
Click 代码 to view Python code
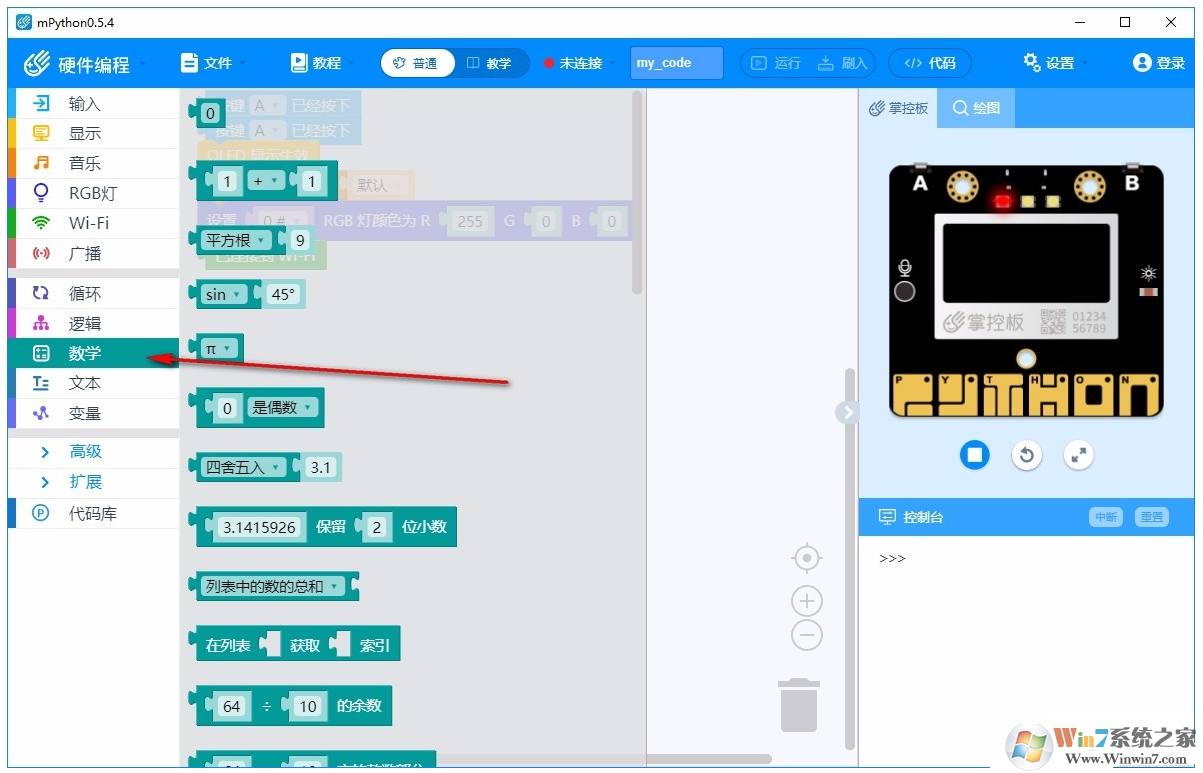pos(929,62)
